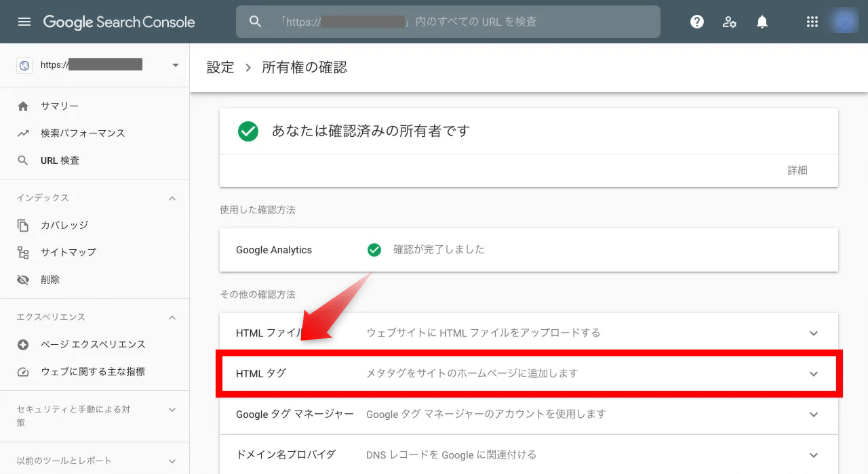Click the URL 検査 magnifier icon

23,161
